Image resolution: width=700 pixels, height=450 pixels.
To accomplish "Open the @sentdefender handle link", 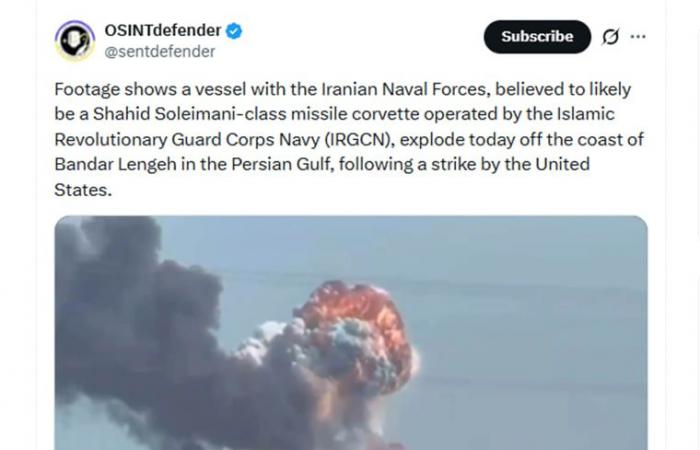I will (160, 52).
